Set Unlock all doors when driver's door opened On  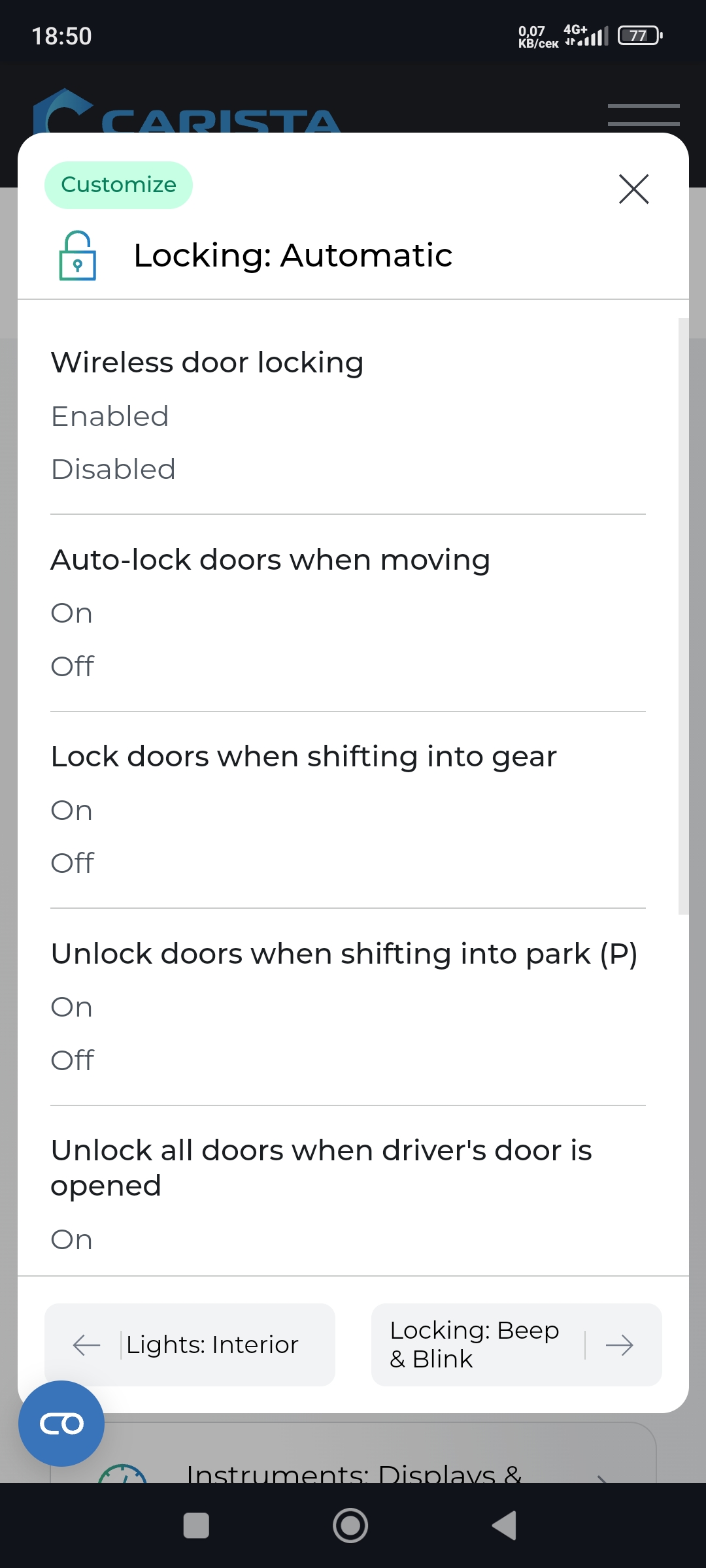tap(72, 1240)
